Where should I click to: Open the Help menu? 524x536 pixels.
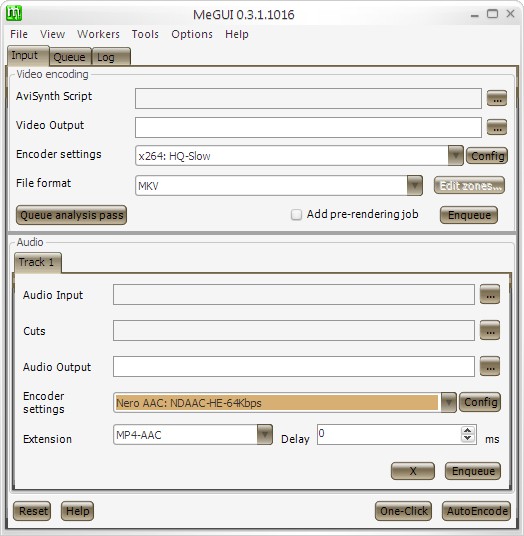point(237,34)
